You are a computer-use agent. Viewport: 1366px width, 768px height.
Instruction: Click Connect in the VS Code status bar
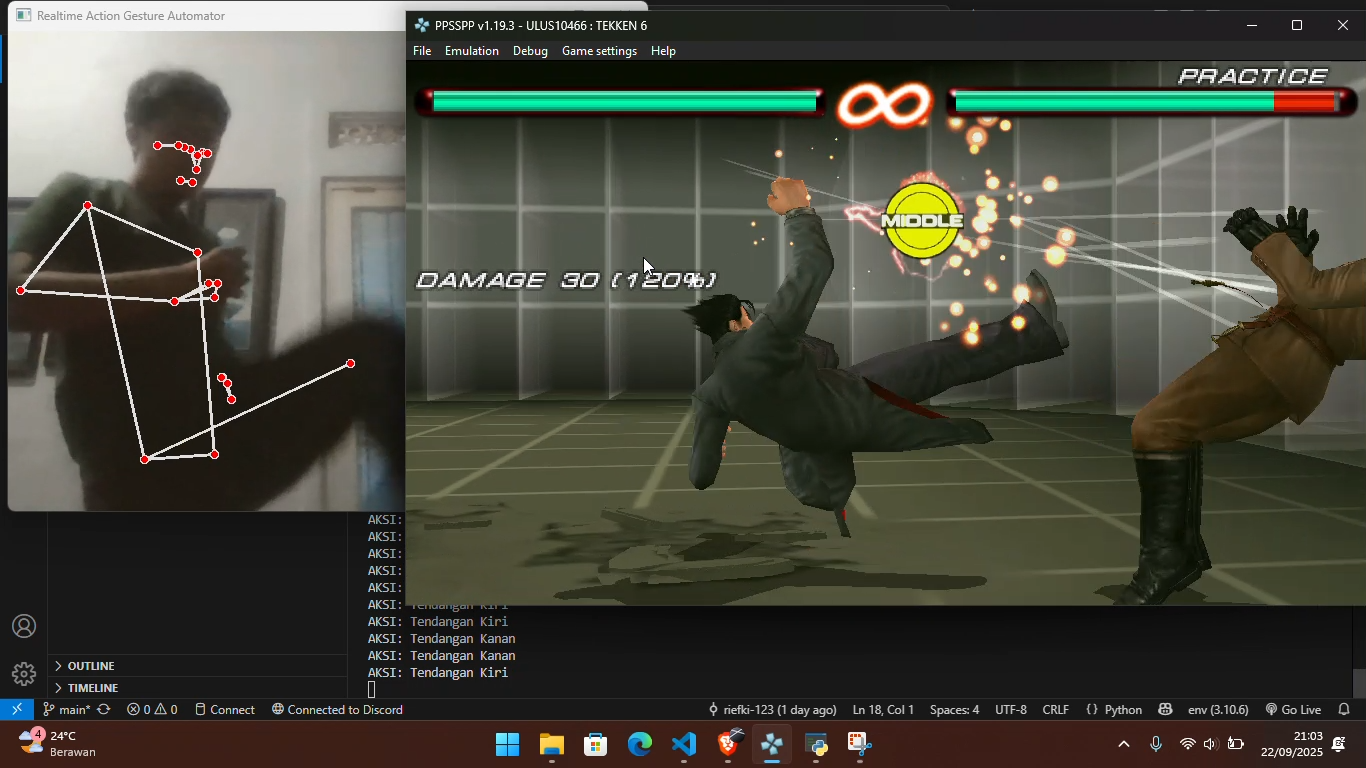pyautogui.click(x=225, y=710)
